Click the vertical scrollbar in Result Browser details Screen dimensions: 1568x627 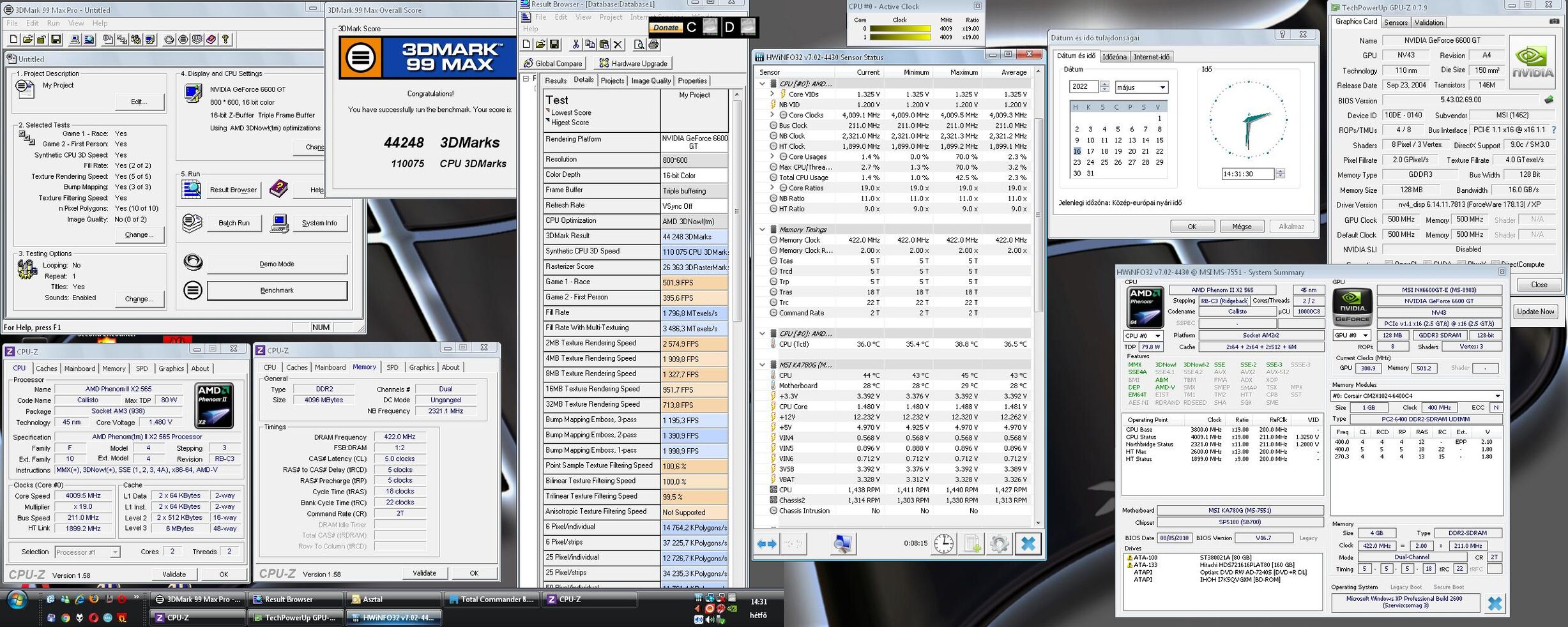tap(736, 211)
